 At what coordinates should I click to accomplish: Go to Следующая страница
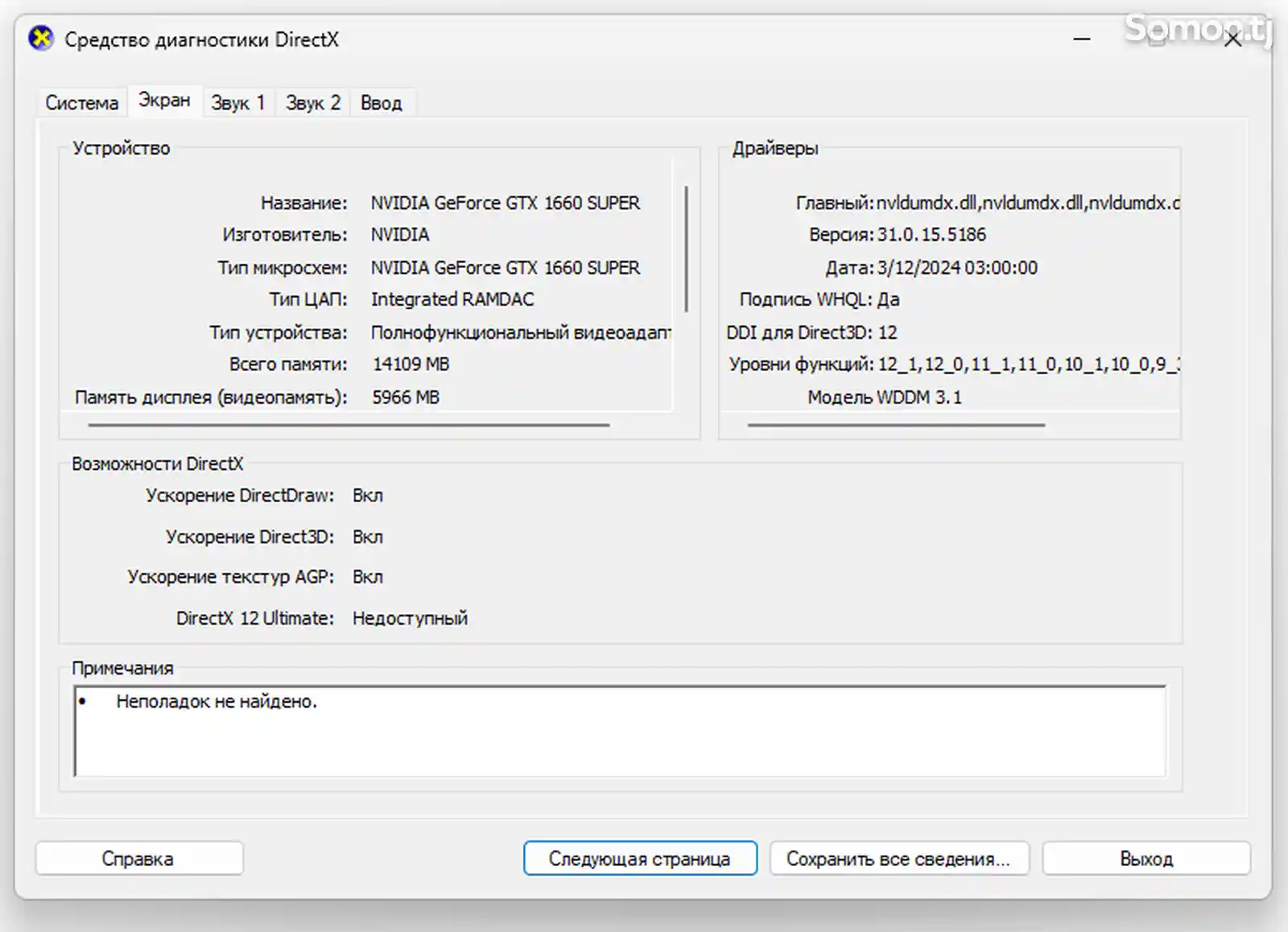tap(640, 858)
